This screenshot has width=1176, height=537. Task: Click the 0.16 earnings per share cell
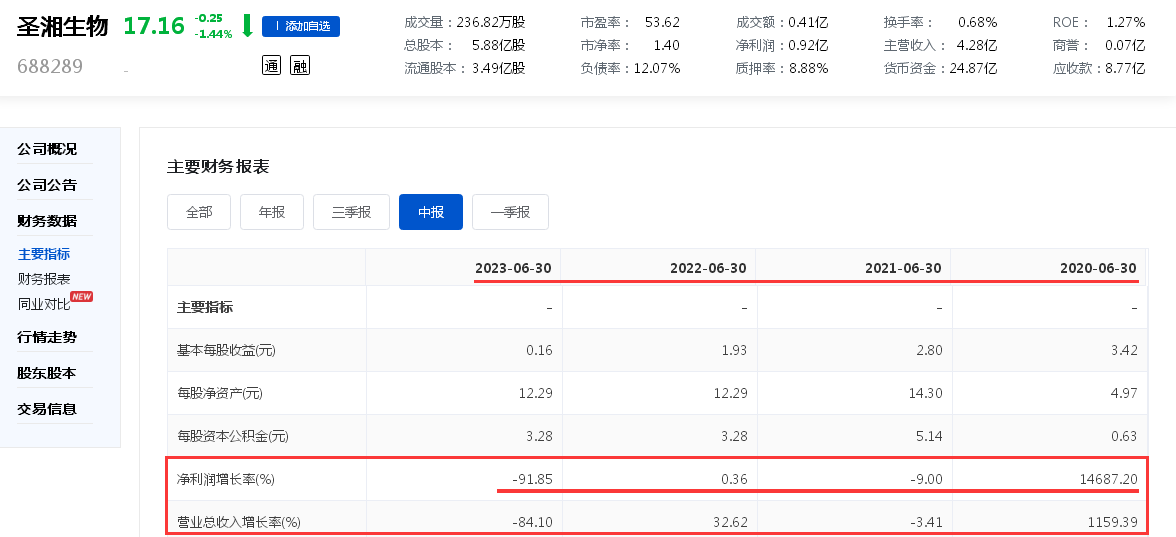click(540, 350)
